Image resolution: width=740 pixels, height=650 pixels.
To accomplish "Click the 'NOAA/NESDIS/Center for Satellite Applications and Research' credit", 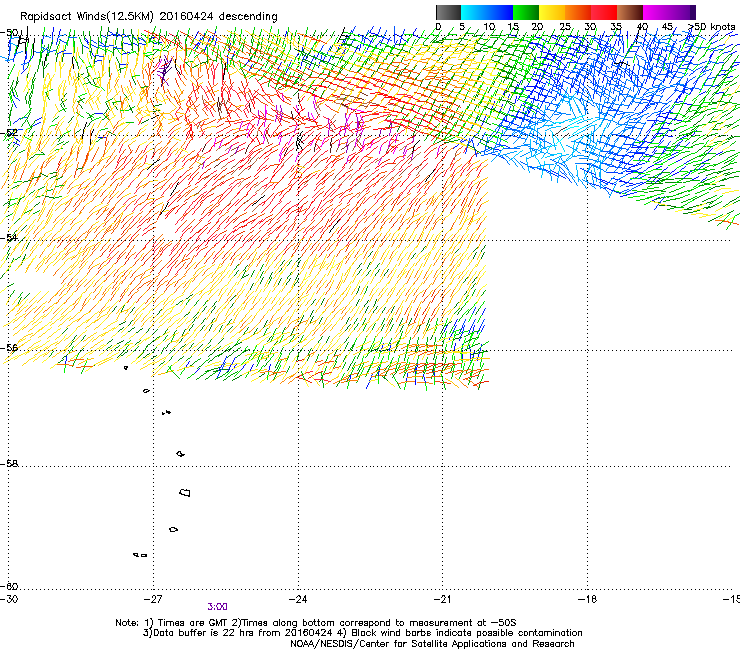I will [432, 644].
